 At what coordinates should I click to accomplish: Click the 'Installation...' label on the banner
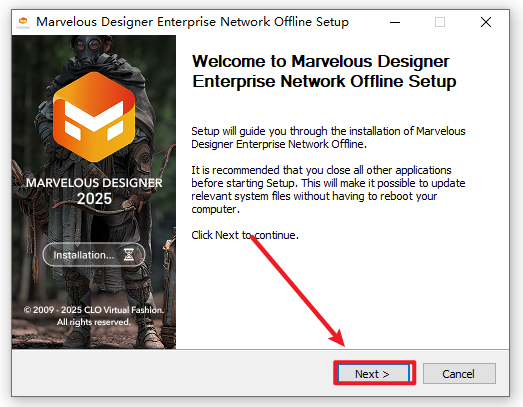pyautogui.click(x=84, y=255)
